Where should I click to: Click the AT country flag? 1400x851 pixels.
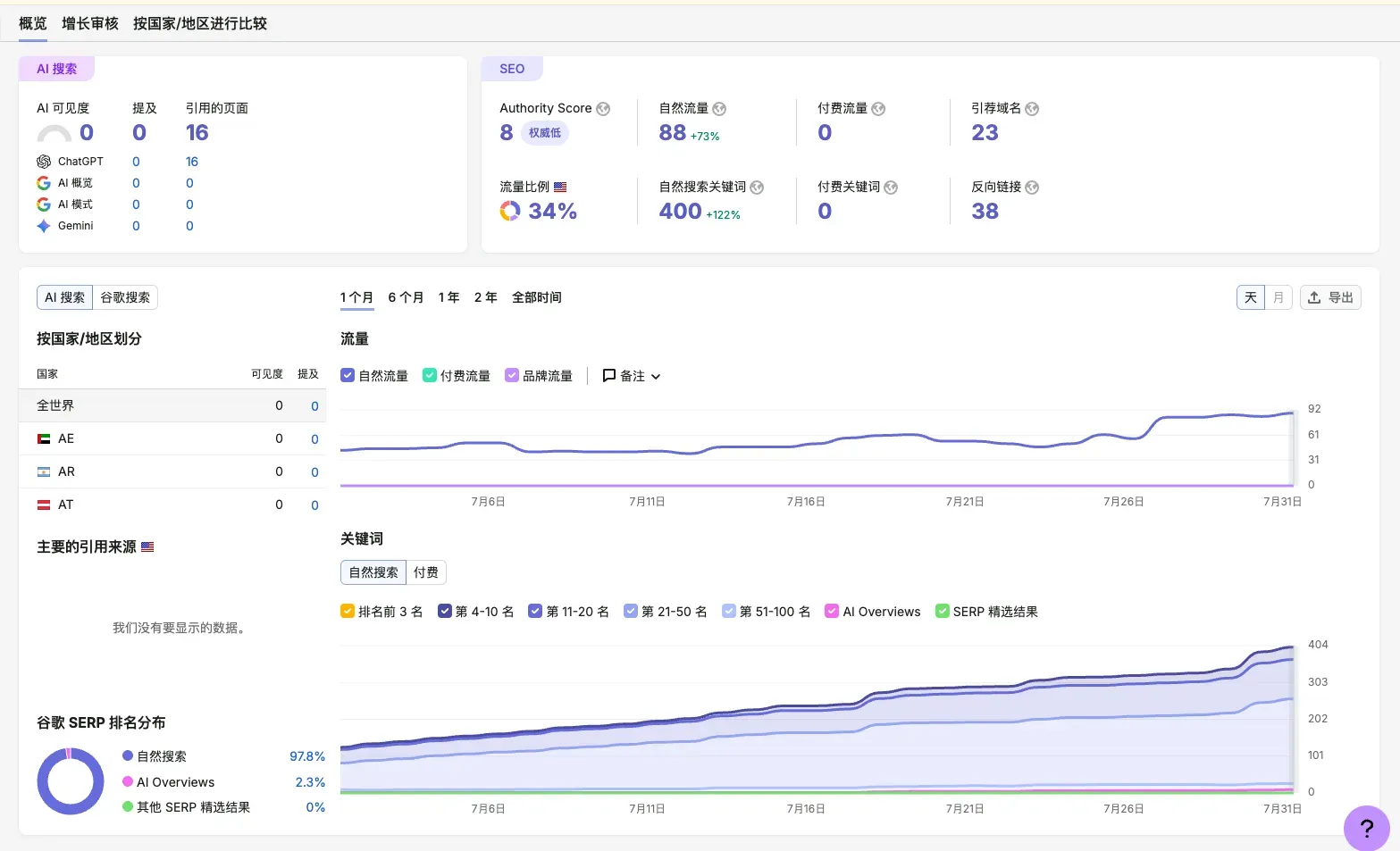tap(44, 505)
